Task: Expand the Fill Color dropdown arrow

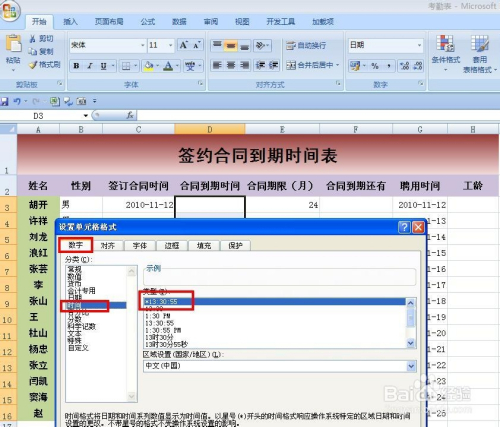Action: pyautogui.click(x=157, y=66)
